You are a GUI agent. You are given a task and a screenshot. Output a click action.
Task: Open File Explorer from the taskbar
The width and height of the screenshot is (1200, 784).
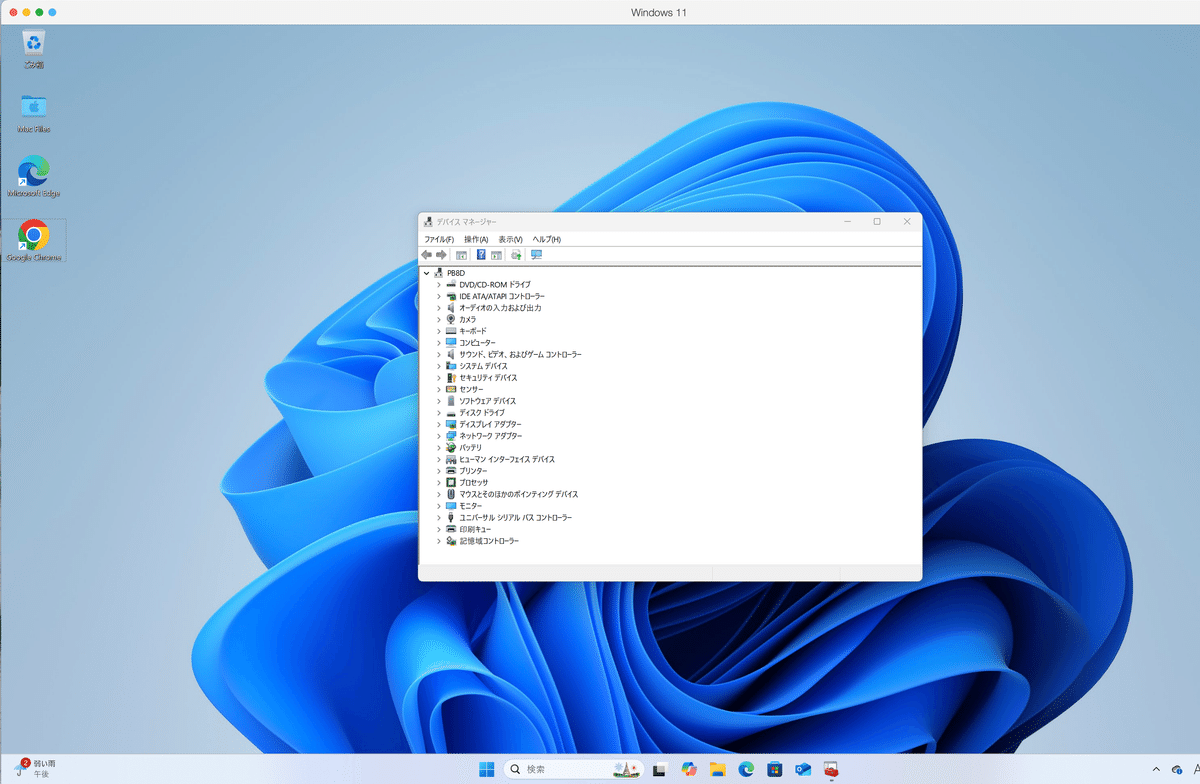click(717, 769)
